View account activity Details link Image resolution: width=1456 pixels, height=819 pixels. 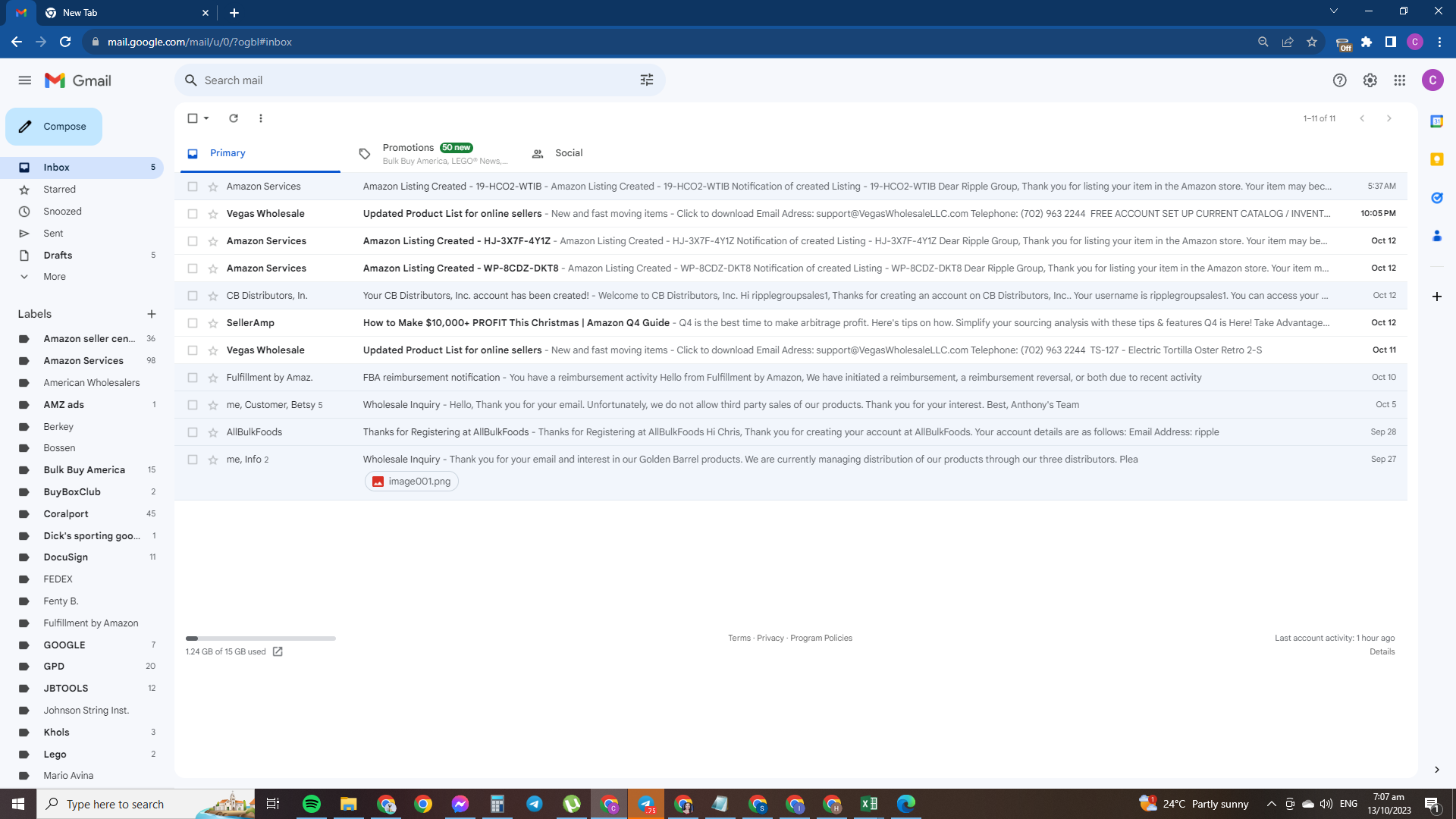coord(1382,652)
